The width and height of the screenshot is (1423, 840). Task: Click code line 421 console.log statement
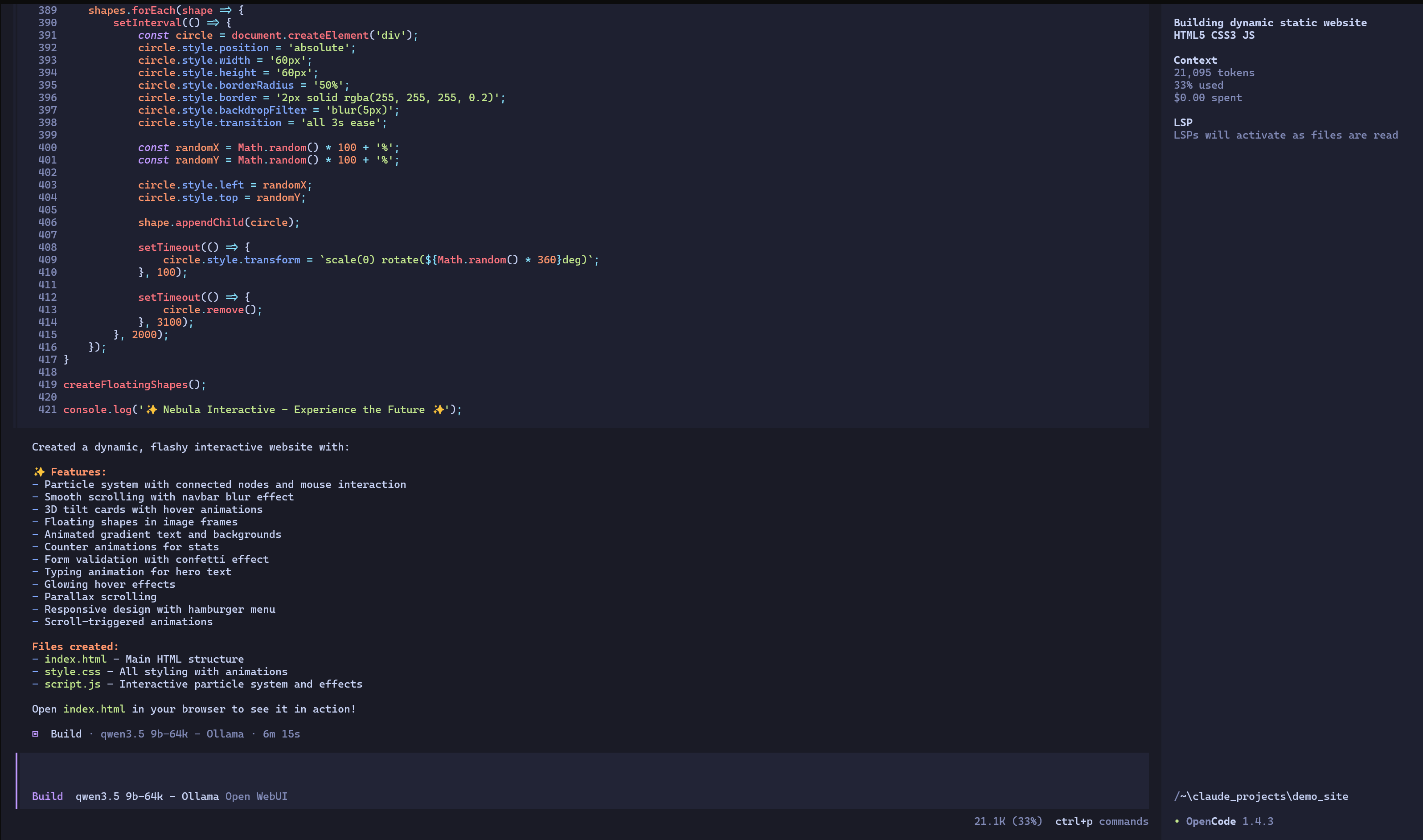262,409
